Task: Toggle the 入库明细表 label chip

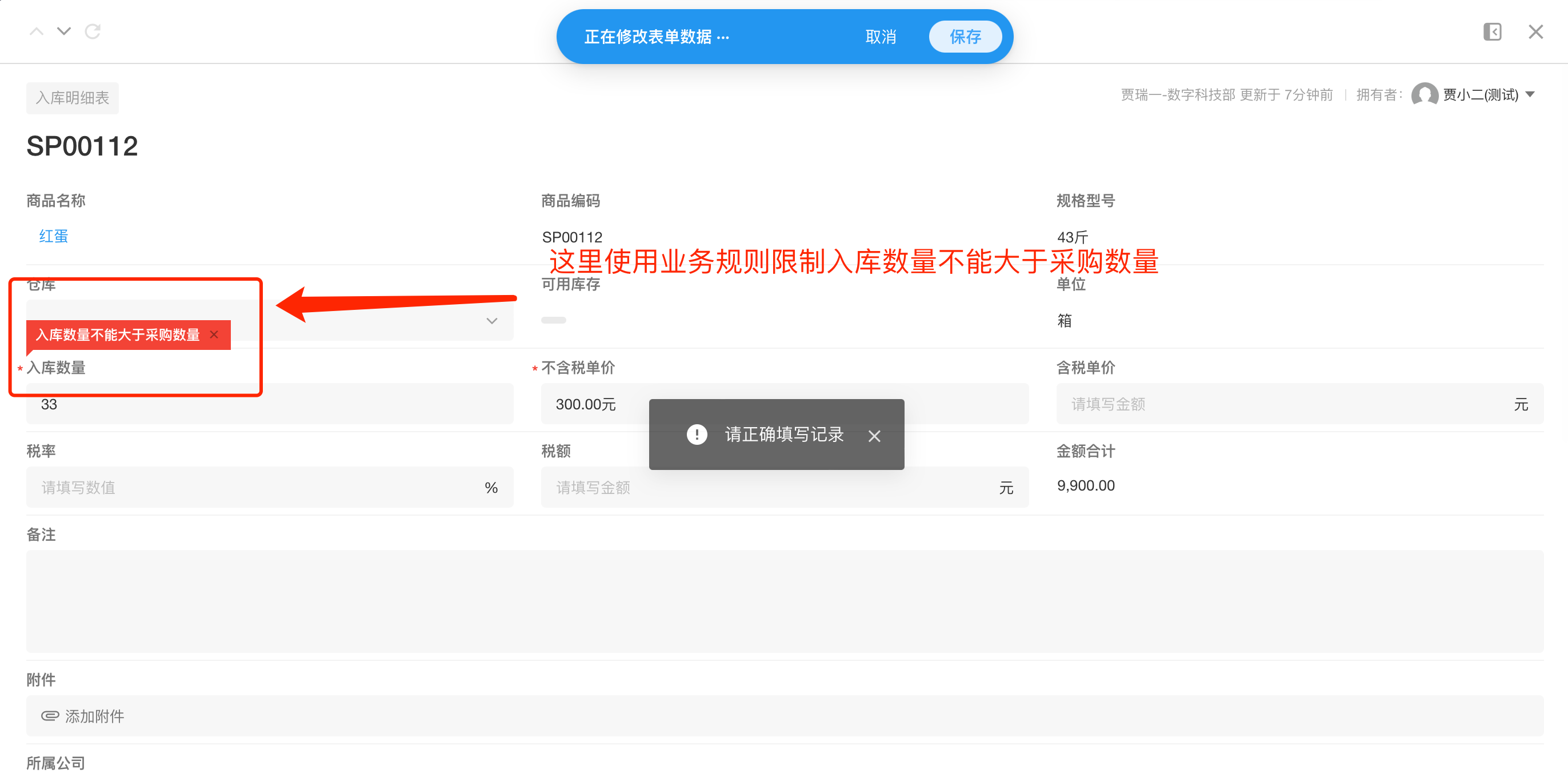Action: pyautogui.click(x=72, y=98)
